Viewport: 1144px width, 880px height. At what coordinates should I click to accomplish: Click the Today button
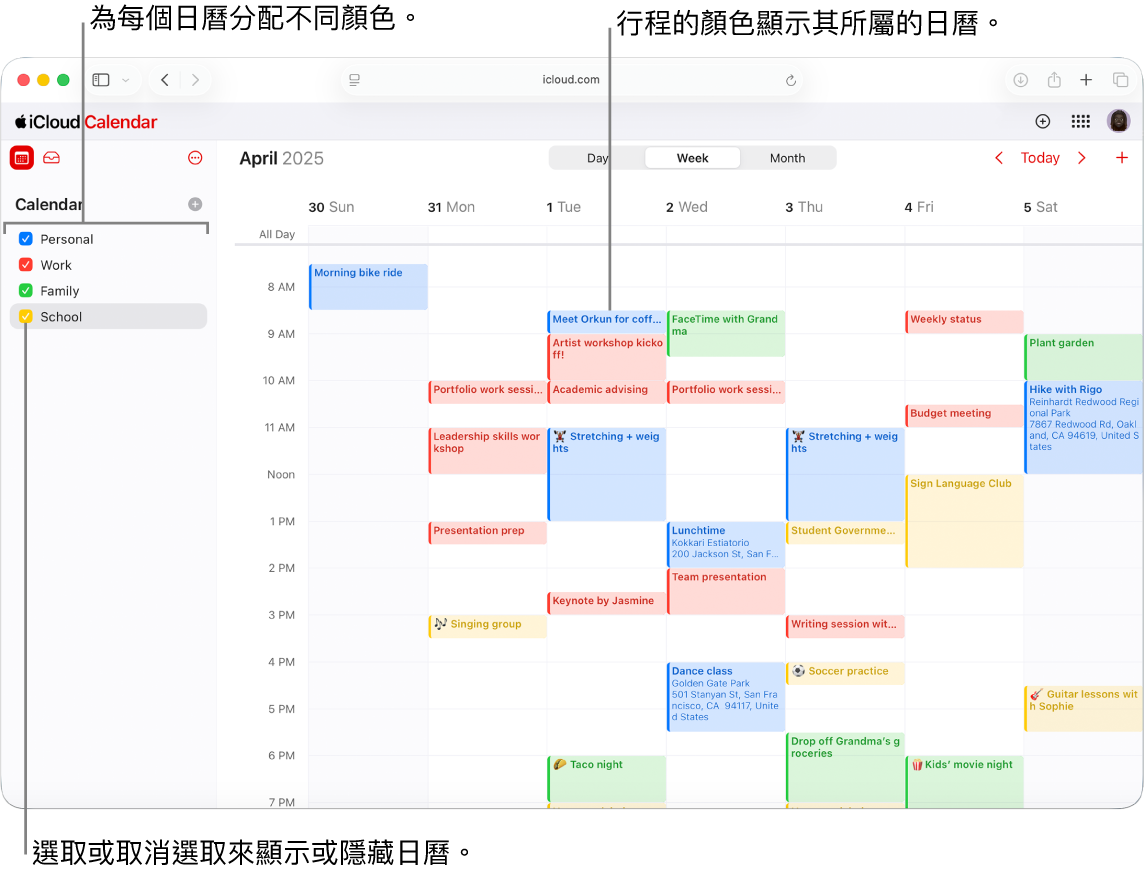point(1040,157)
